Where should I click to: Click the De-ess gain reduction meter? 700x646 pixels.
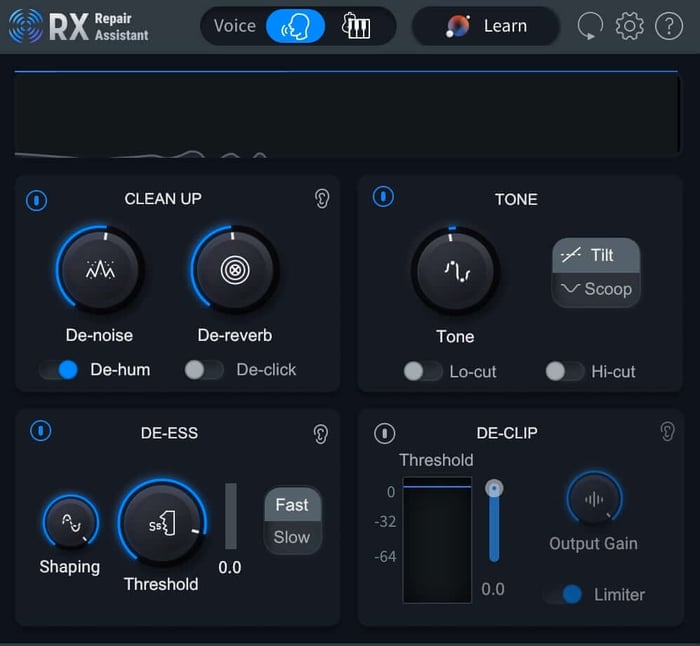pyautogui.click(x=231, y=516)
